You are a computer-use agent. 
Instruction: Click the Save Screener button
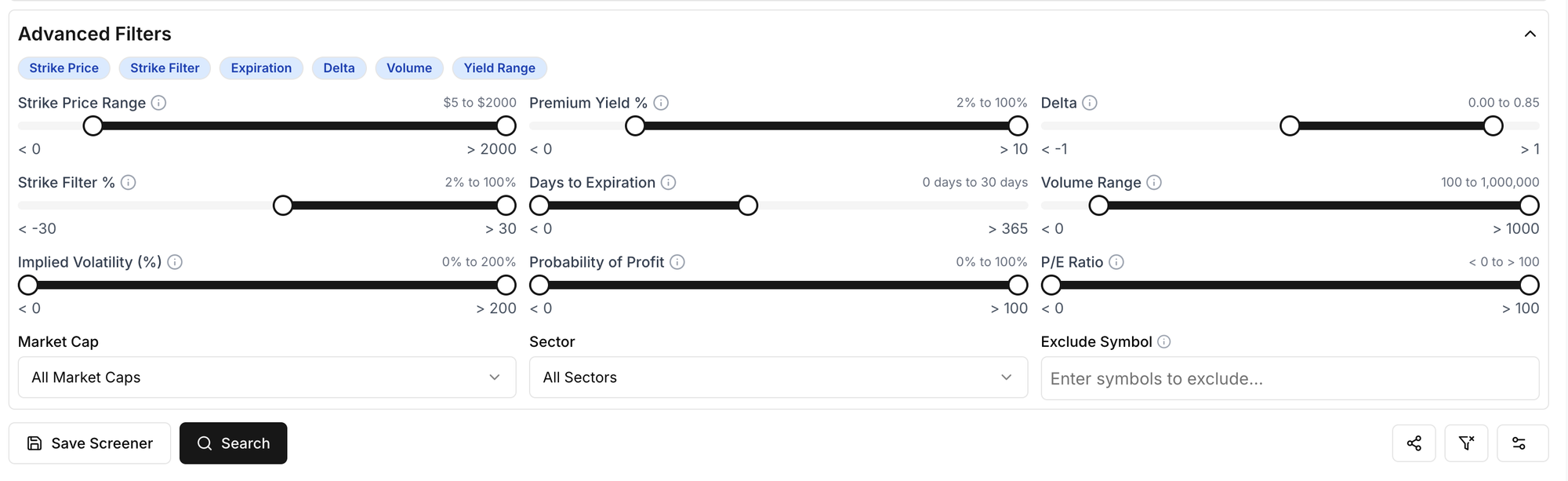pyautogui.click(x=89, y=443)
